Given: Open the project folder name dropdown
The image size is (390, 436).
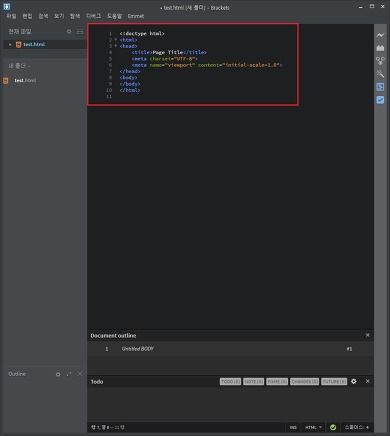Looking at the screenshot, I should tap(19, 66).
